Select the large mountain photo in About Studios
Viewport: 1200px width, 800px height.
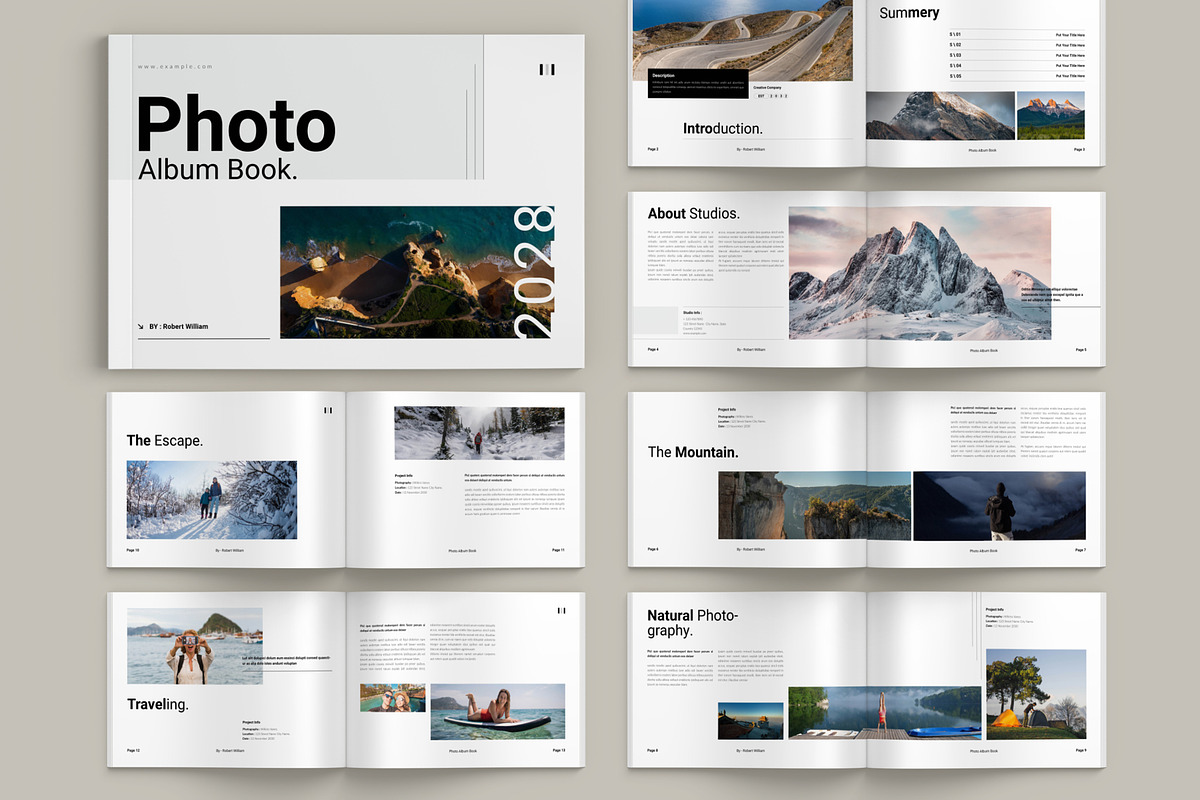[919, 274]
